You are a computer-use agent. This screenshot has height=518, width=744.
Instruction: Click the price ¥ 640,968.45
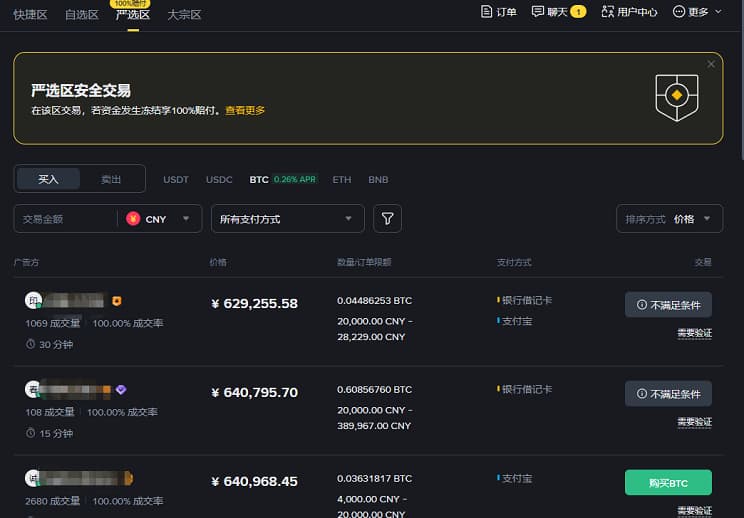(254, 481)
